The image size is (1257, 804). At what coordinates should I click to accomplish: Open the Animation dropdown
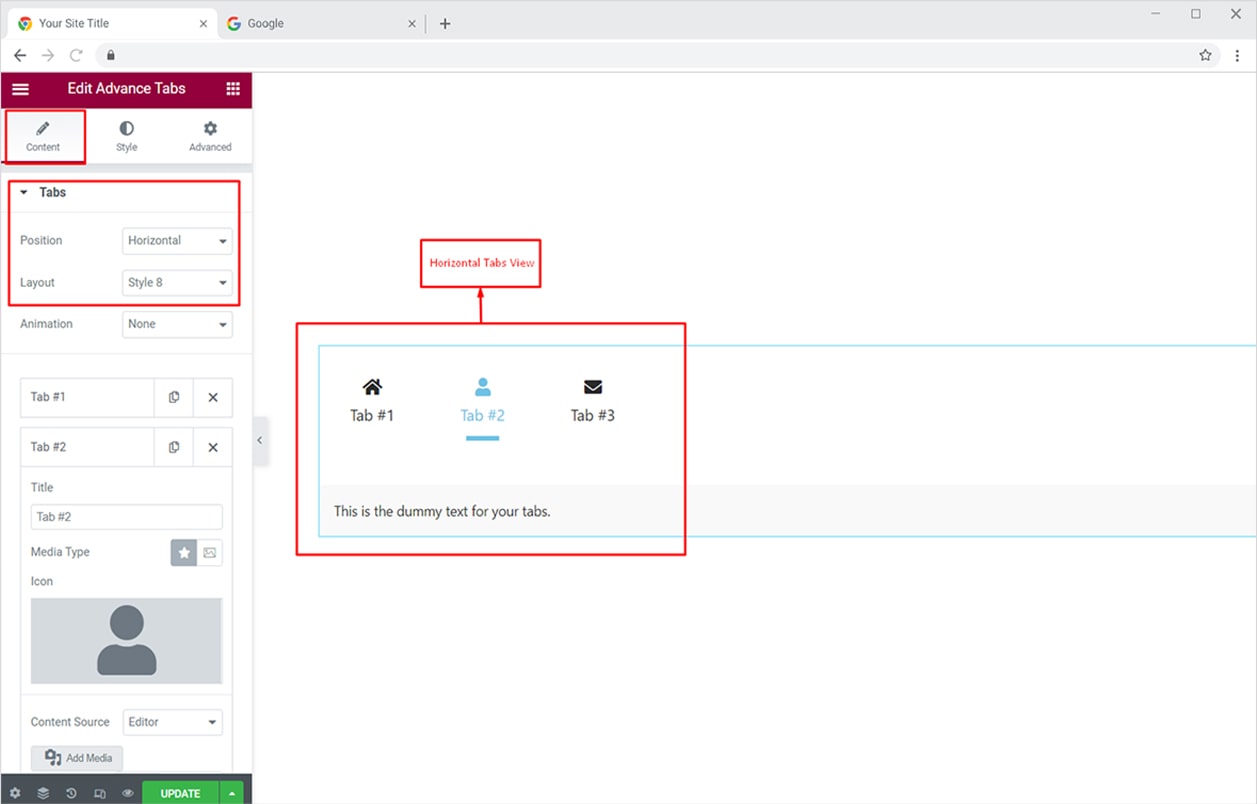click(x=177, y=324)
